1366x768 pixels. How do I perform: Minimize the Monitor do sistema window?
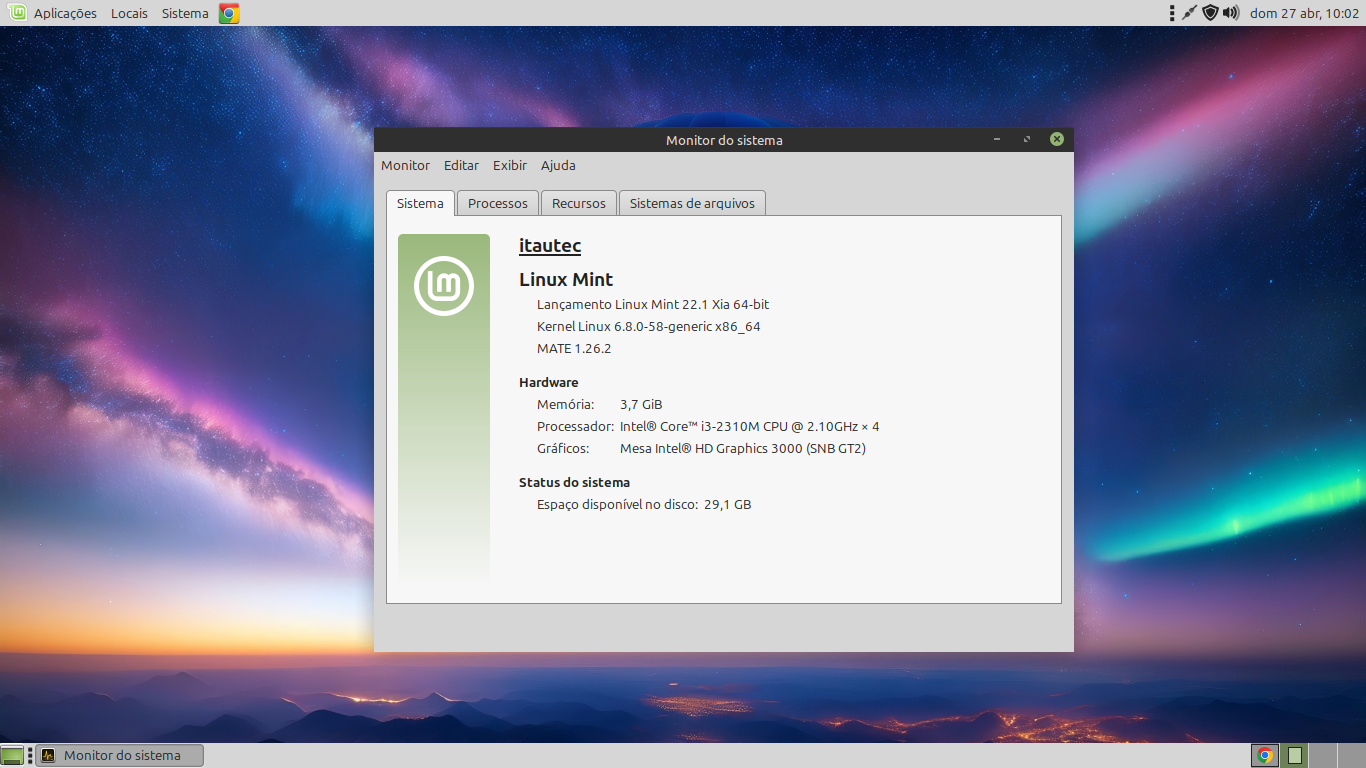pyautogui.click(x=997, y=139)
